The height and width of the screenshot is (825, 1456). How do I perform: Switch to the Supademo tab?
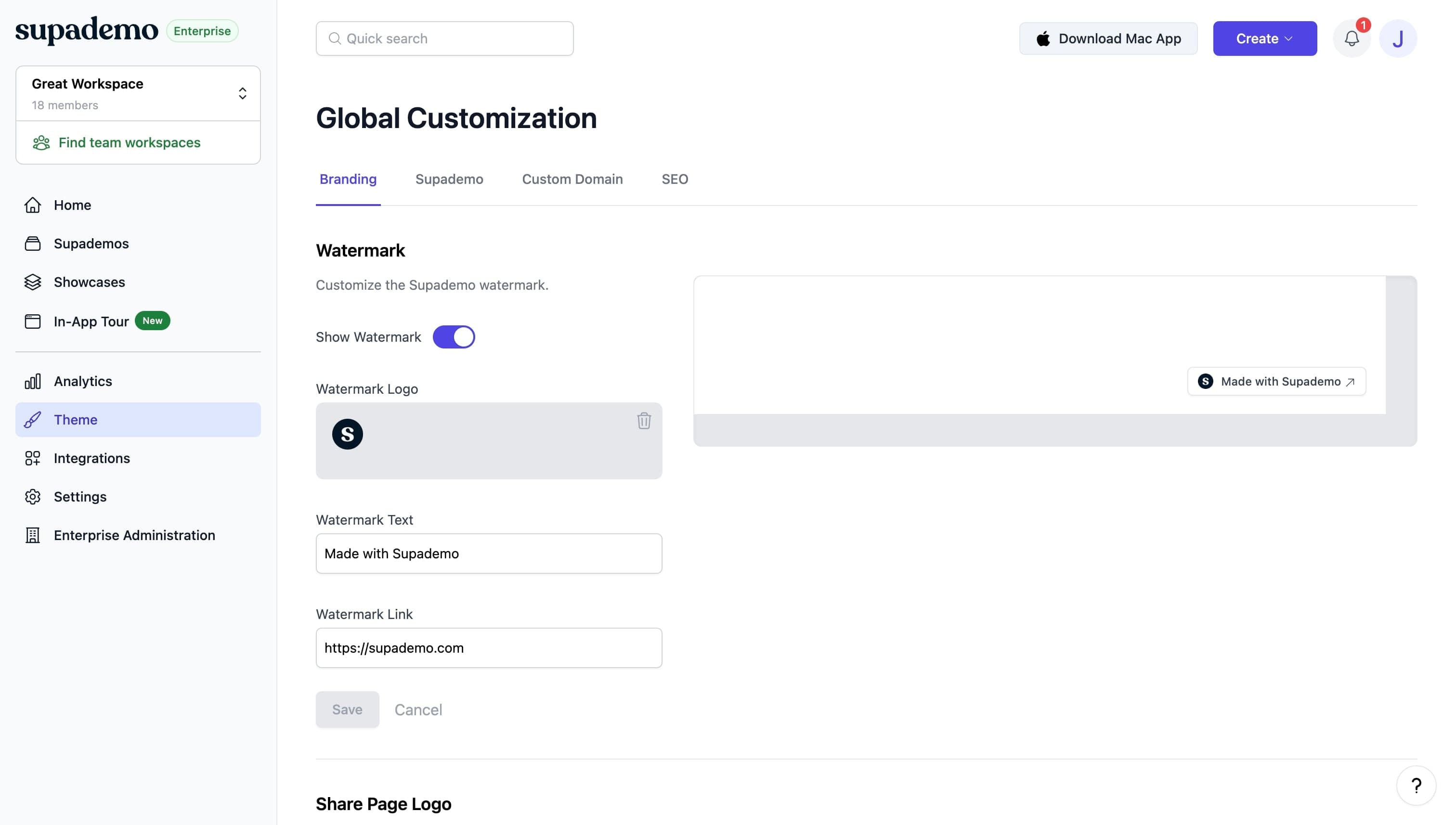449,180
